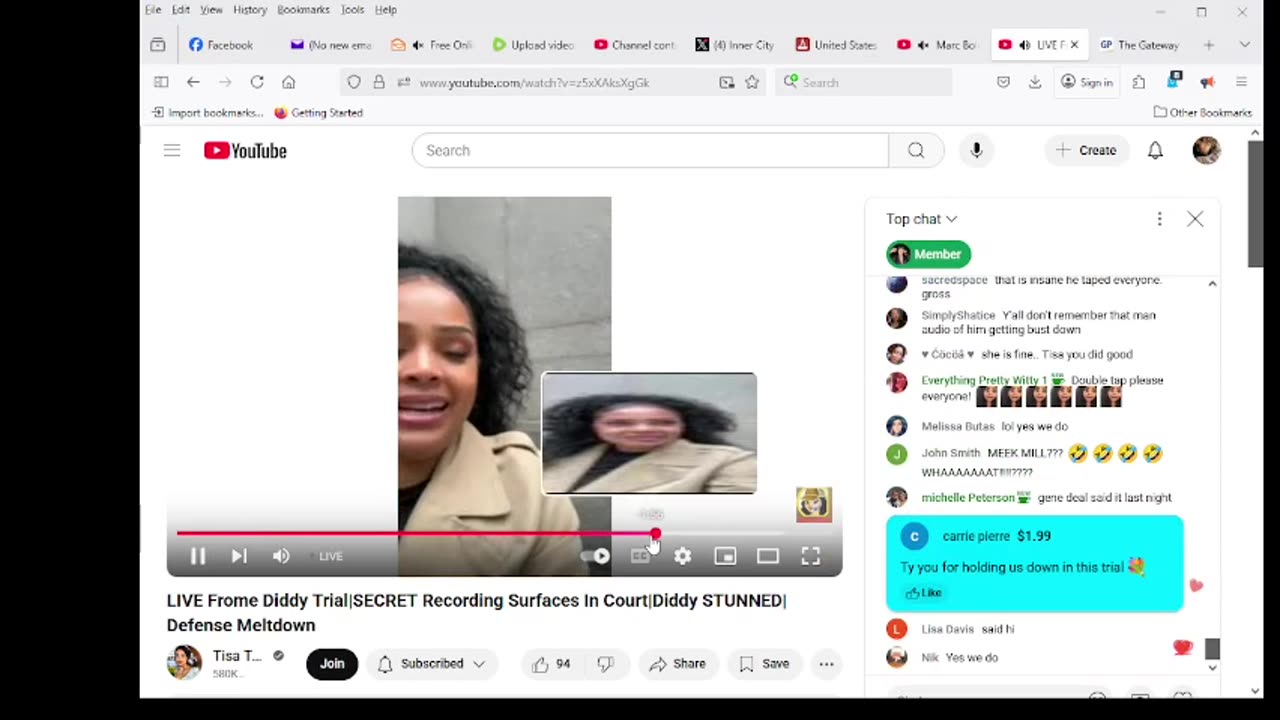Open the Pocket save icon
This screenshot has height=720, width=1280.
pos(1003,82)
